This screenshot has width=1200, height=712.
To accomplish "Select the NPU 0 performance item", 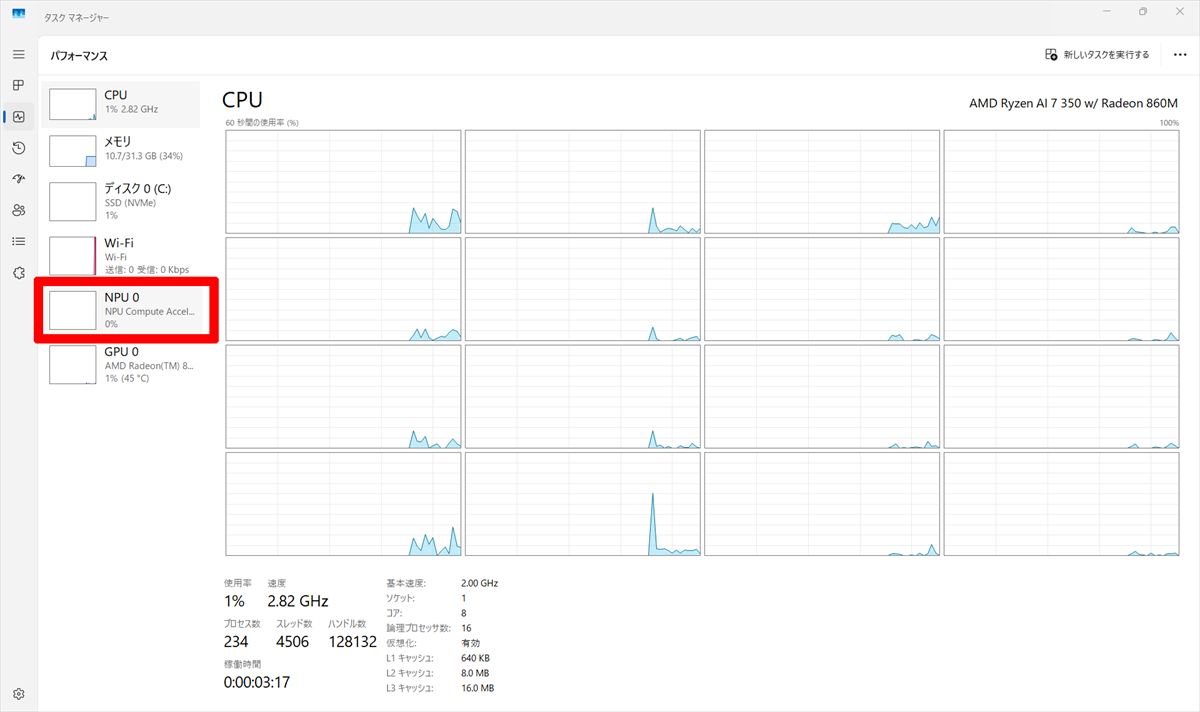I will pyautogui.click(x=122, y=310).
